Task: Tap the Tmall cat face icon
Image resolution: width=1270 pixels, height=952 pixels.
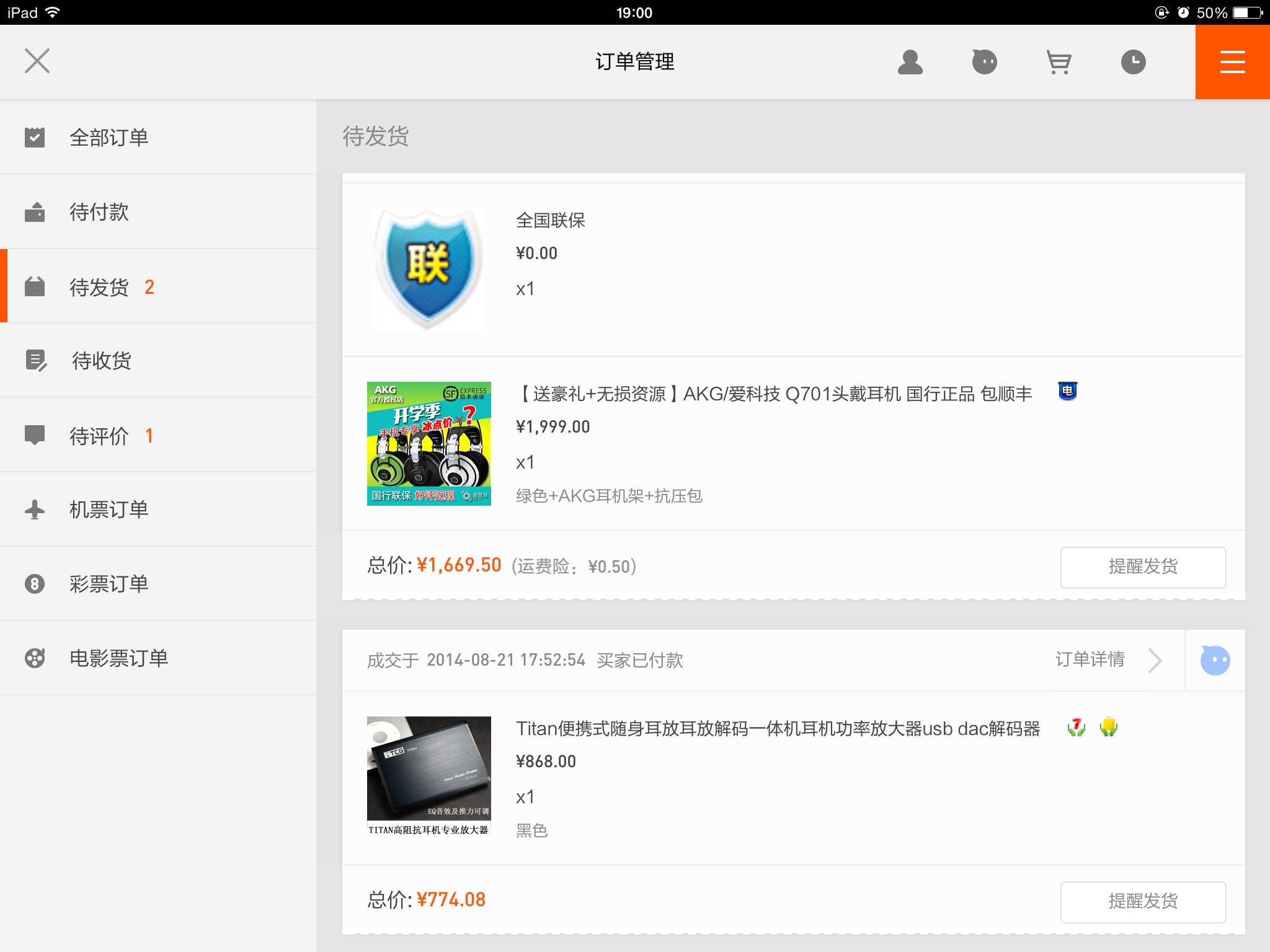Action: (984, 62)
